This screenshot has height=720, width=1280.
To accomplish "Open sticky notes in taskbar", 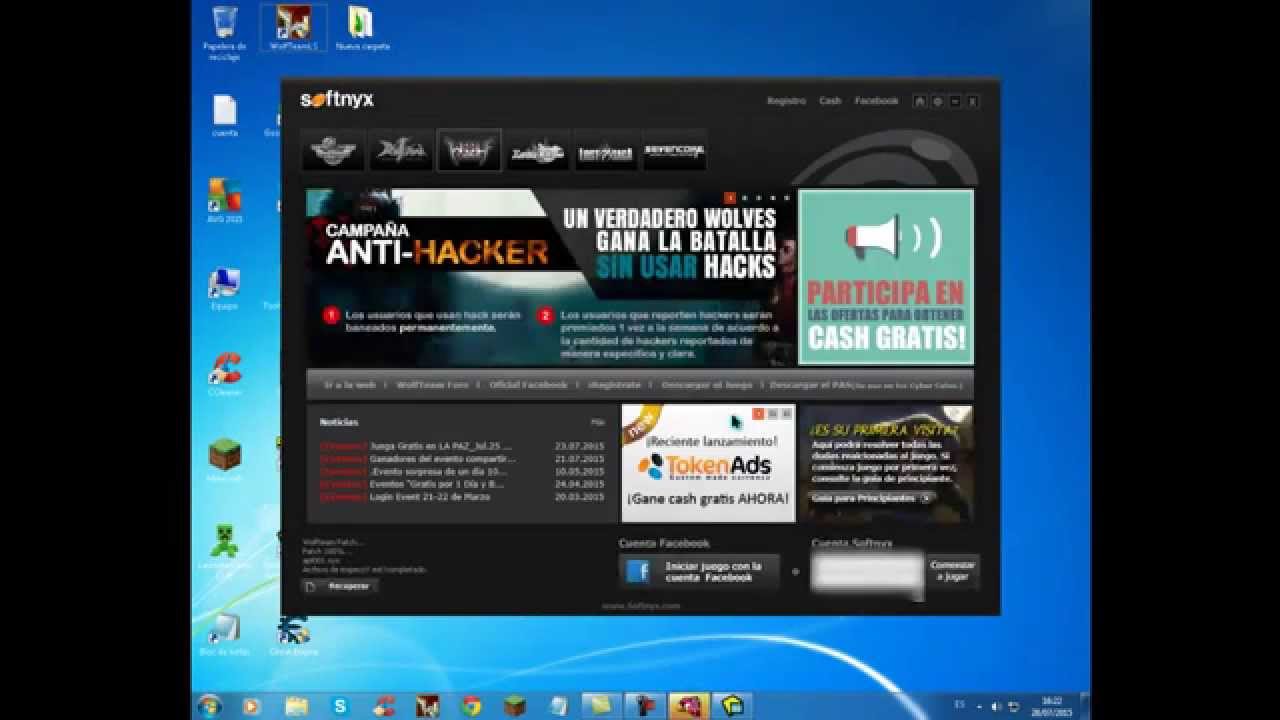I will click(x=601, y=706).
